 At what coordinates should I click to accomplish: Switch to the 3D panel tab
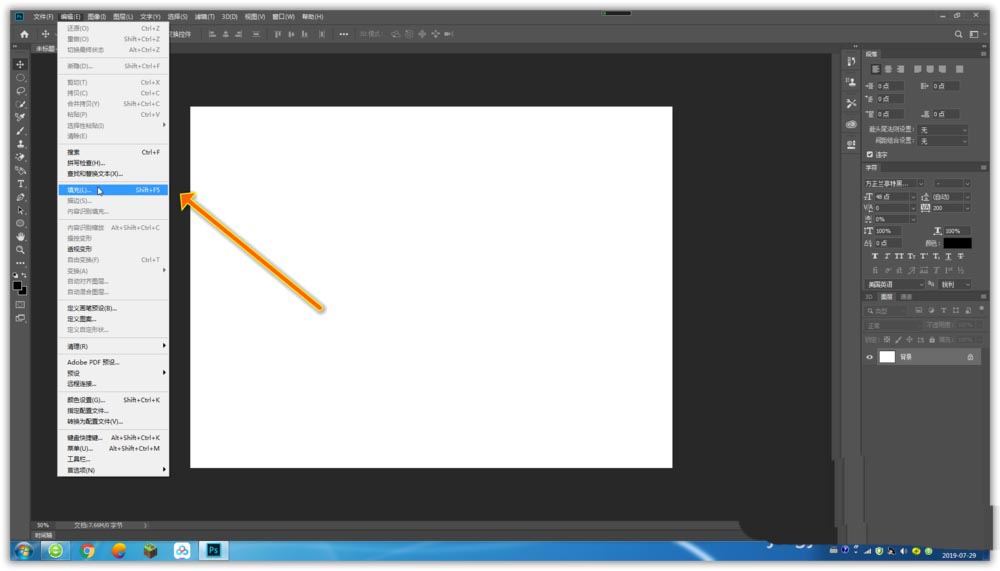tap(869, 297)
